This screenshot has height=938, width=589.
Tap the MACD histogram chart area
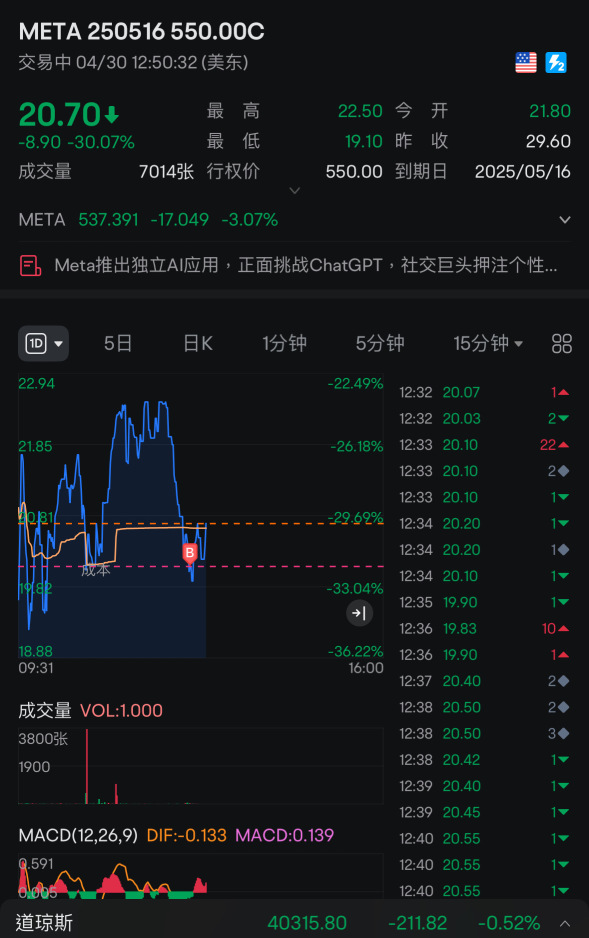(201, 876)
